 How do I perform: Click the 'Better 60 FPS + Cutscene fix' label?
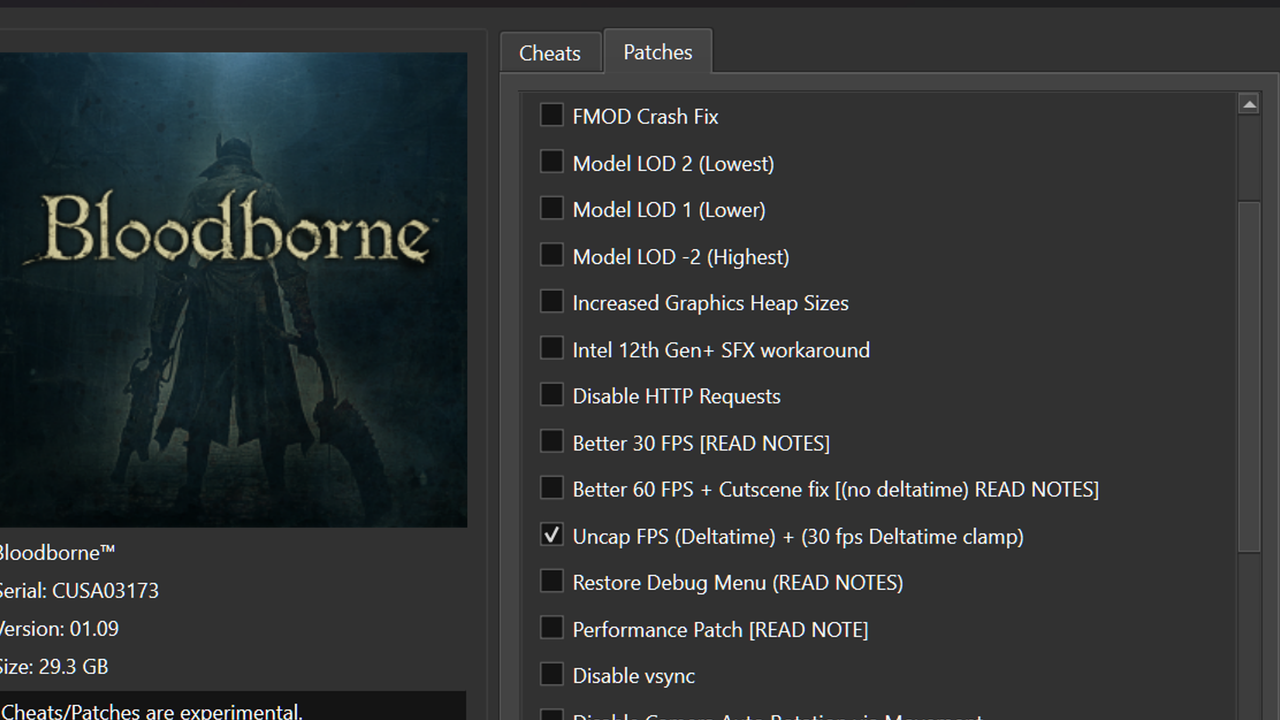(835, 490)
